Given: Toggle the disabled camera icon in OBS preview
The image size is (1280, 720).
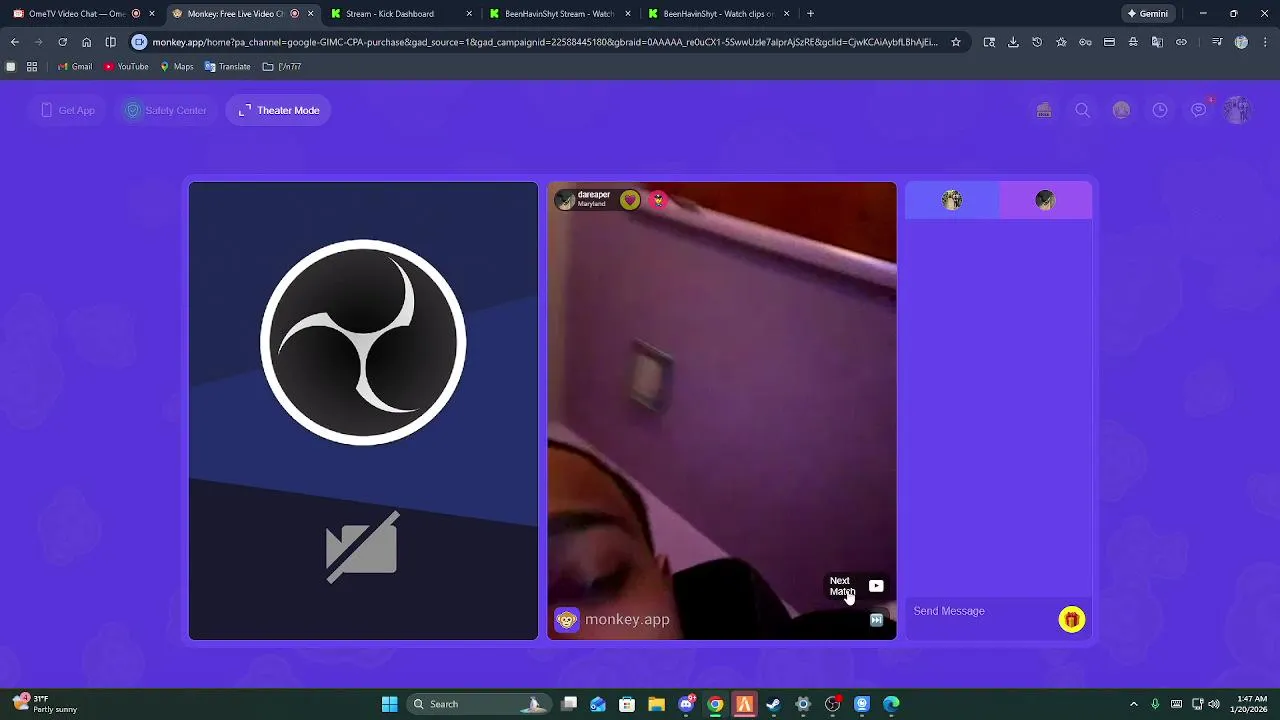Looking at the screenshot, I should point(362,547).
